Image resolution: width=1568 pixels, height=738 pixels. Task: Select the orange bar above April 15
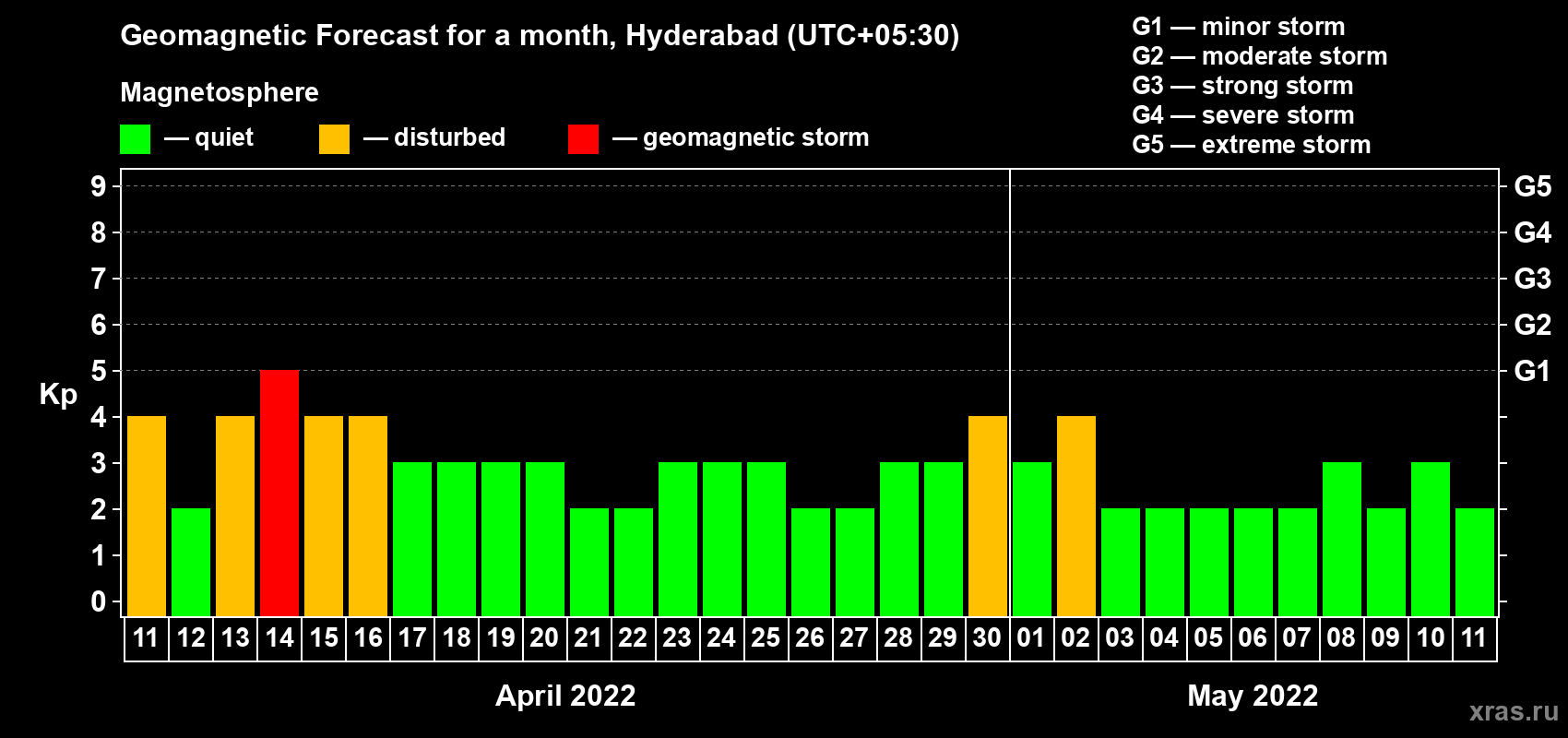pyautogui.click(x=324, y=516)
